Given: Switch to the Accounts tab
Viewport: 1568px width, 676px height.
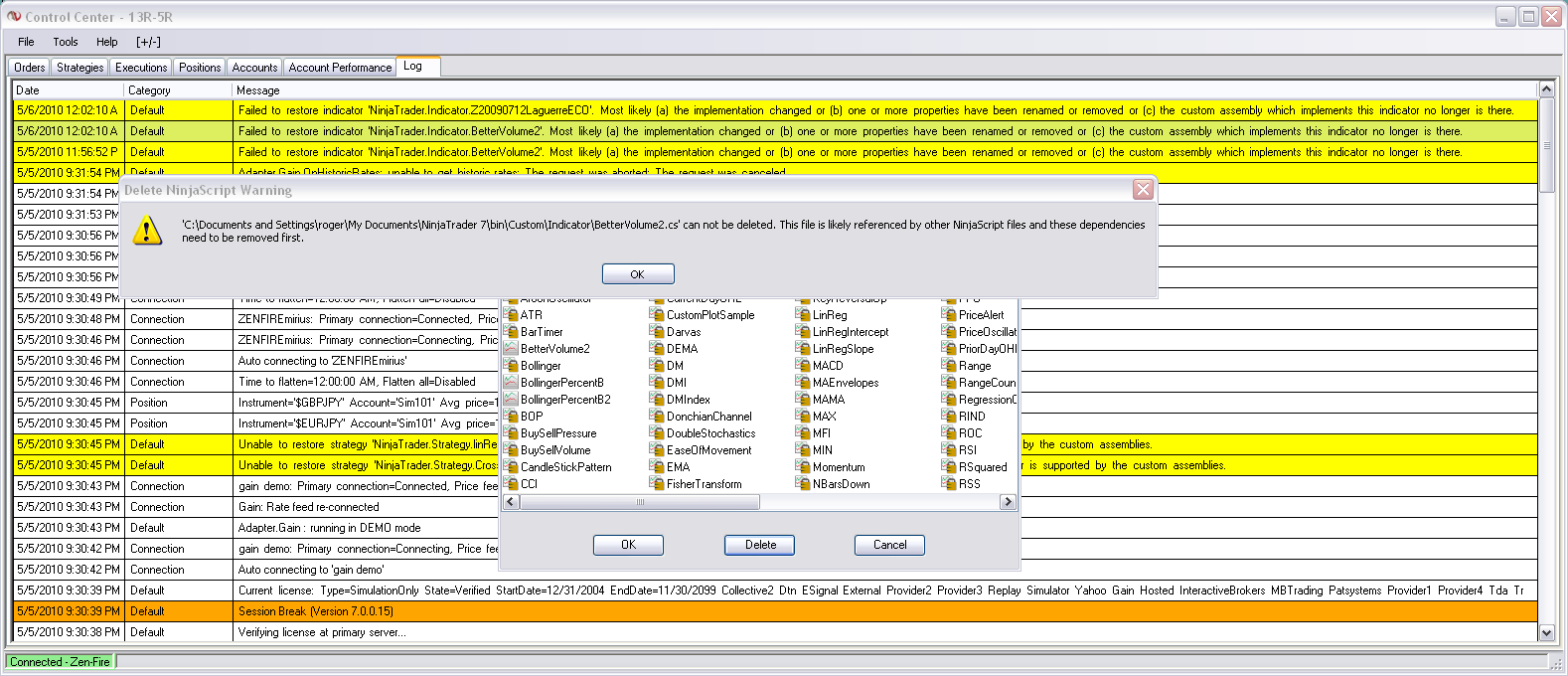Looking at the screenshot, I should tap(254, 68).
